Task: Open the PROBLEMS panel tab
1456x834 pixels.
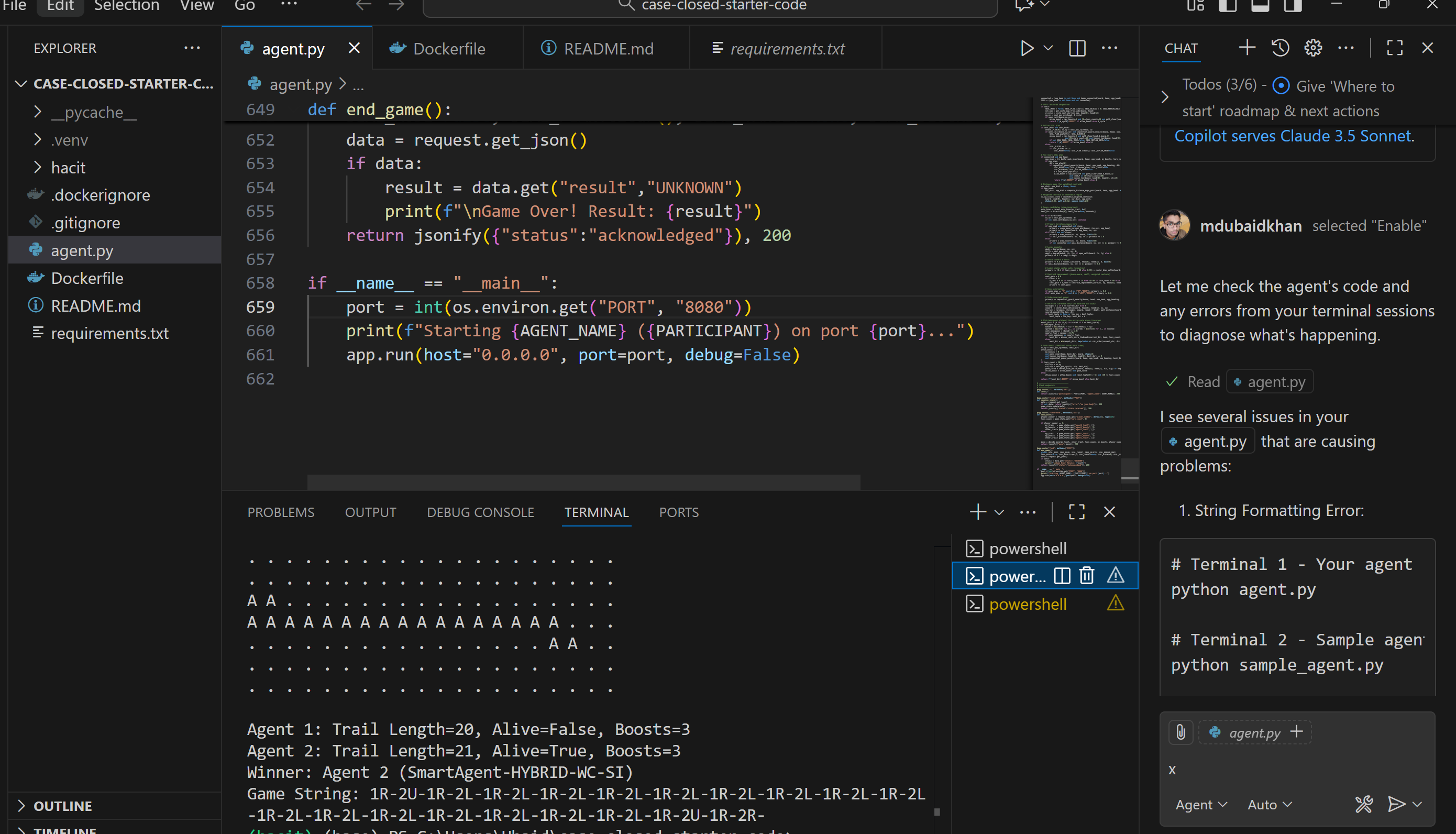Action: 281,512
